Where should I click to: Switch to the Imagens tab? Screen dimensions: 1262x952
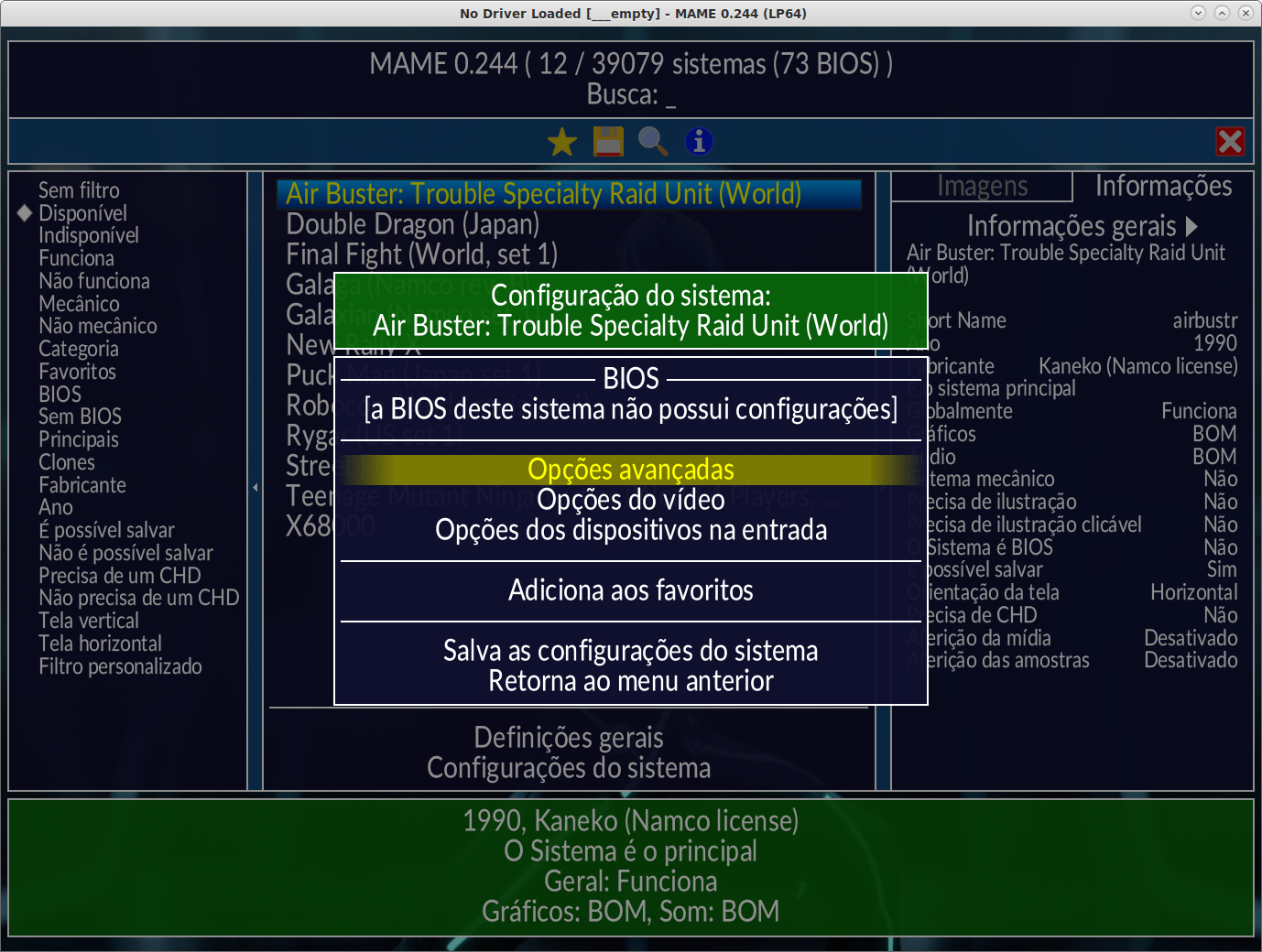(x=982, y=187)
